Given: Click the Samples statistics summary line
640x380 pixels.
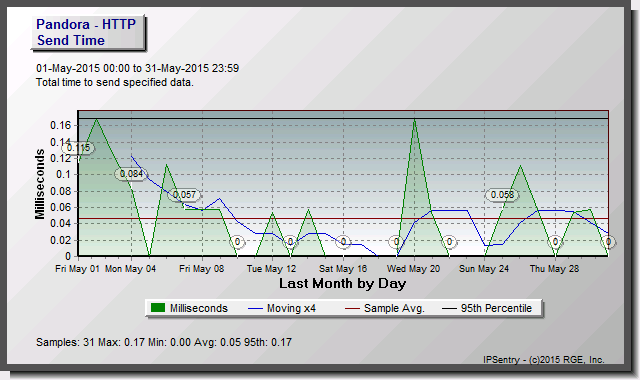Looking at the screenshot, I should click(164, 342).
